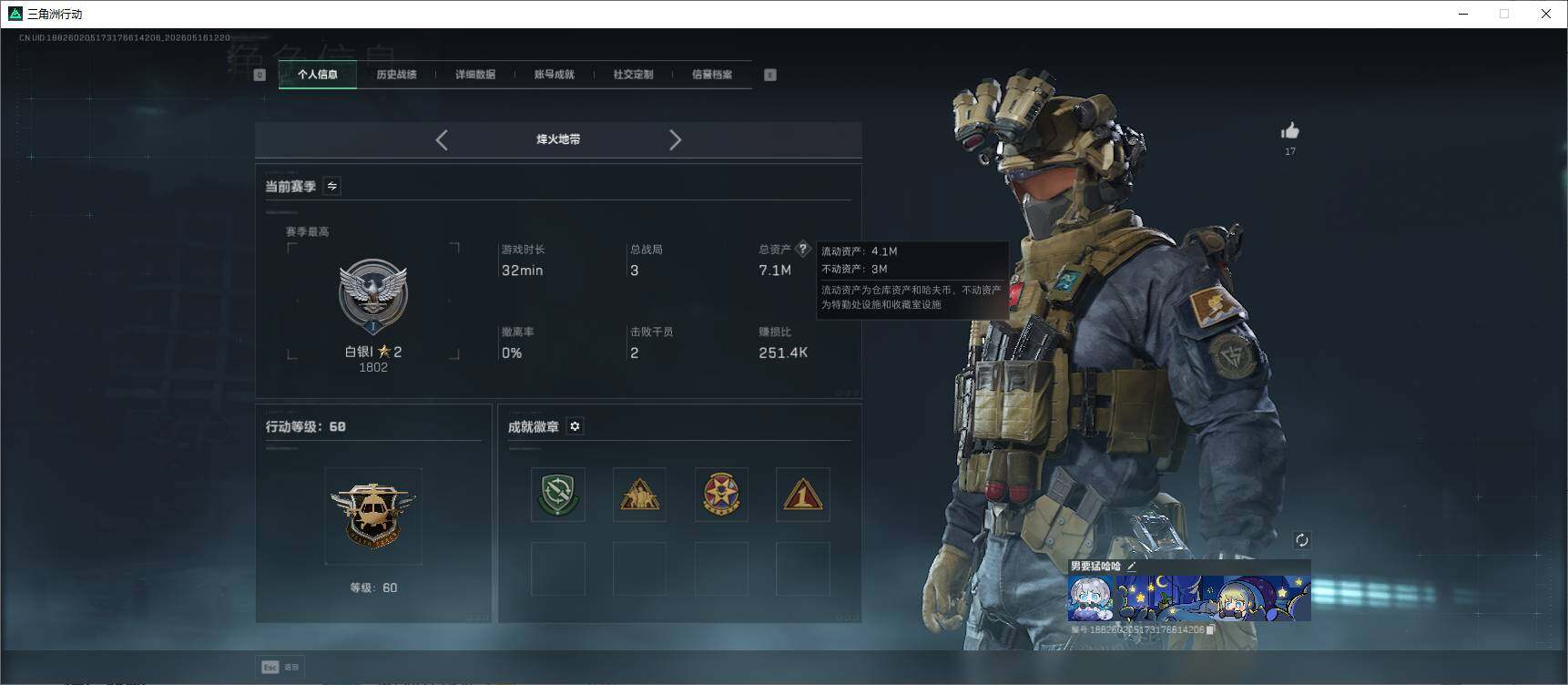Open the 个人信息 tab
The width and height of the screenshot is (1568, 685).
click(318, 75)
